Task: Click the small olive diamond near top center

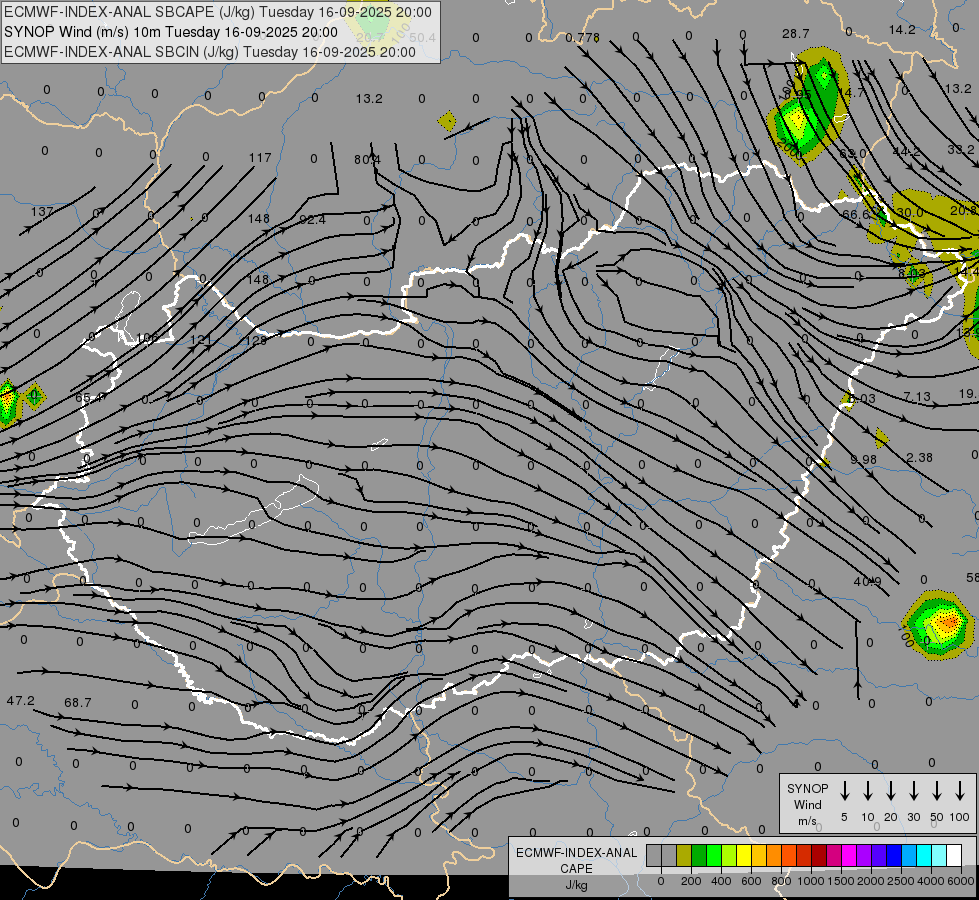Action: [x=447, y=121]
